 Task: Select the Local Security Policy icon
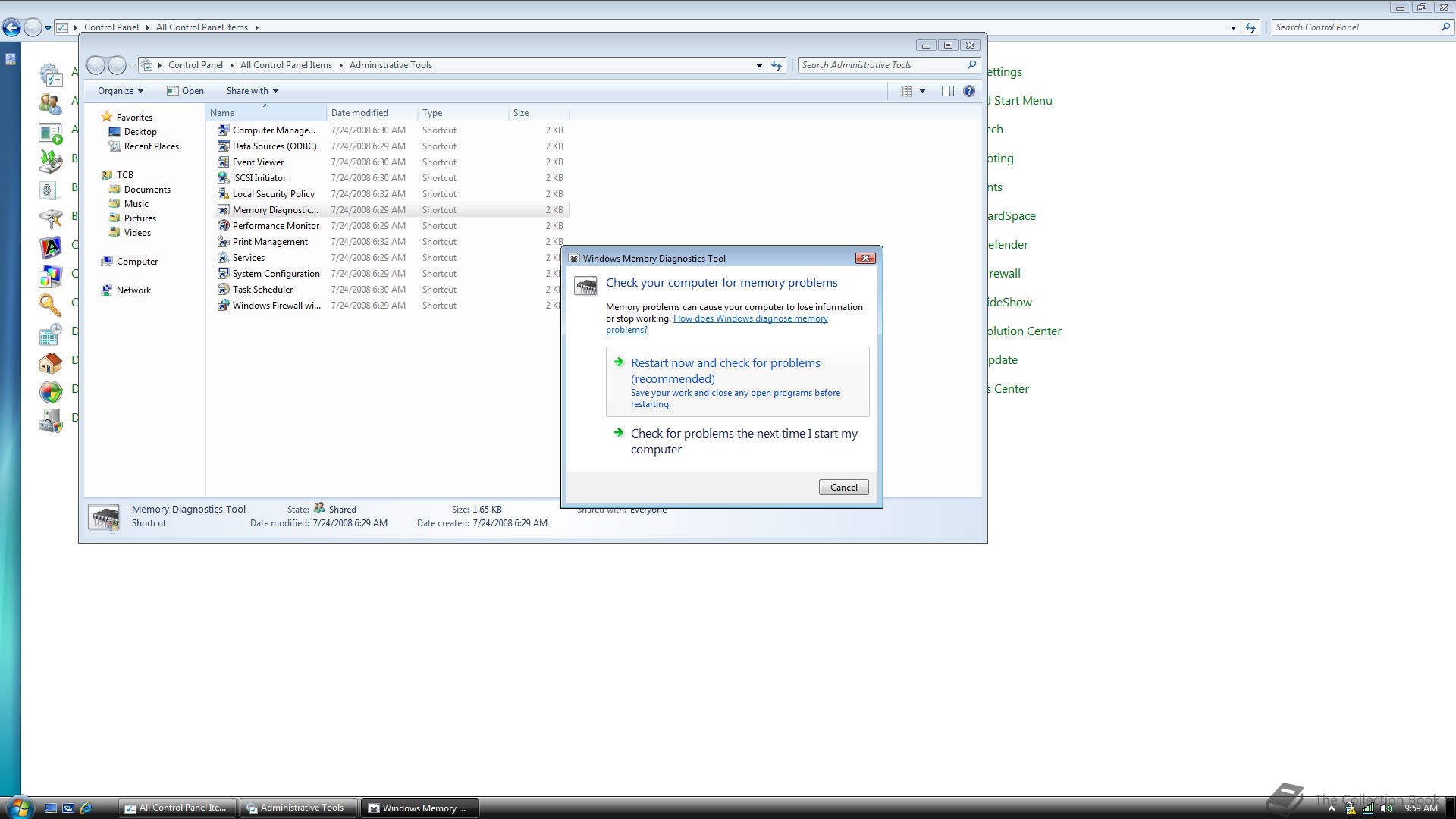223,194
